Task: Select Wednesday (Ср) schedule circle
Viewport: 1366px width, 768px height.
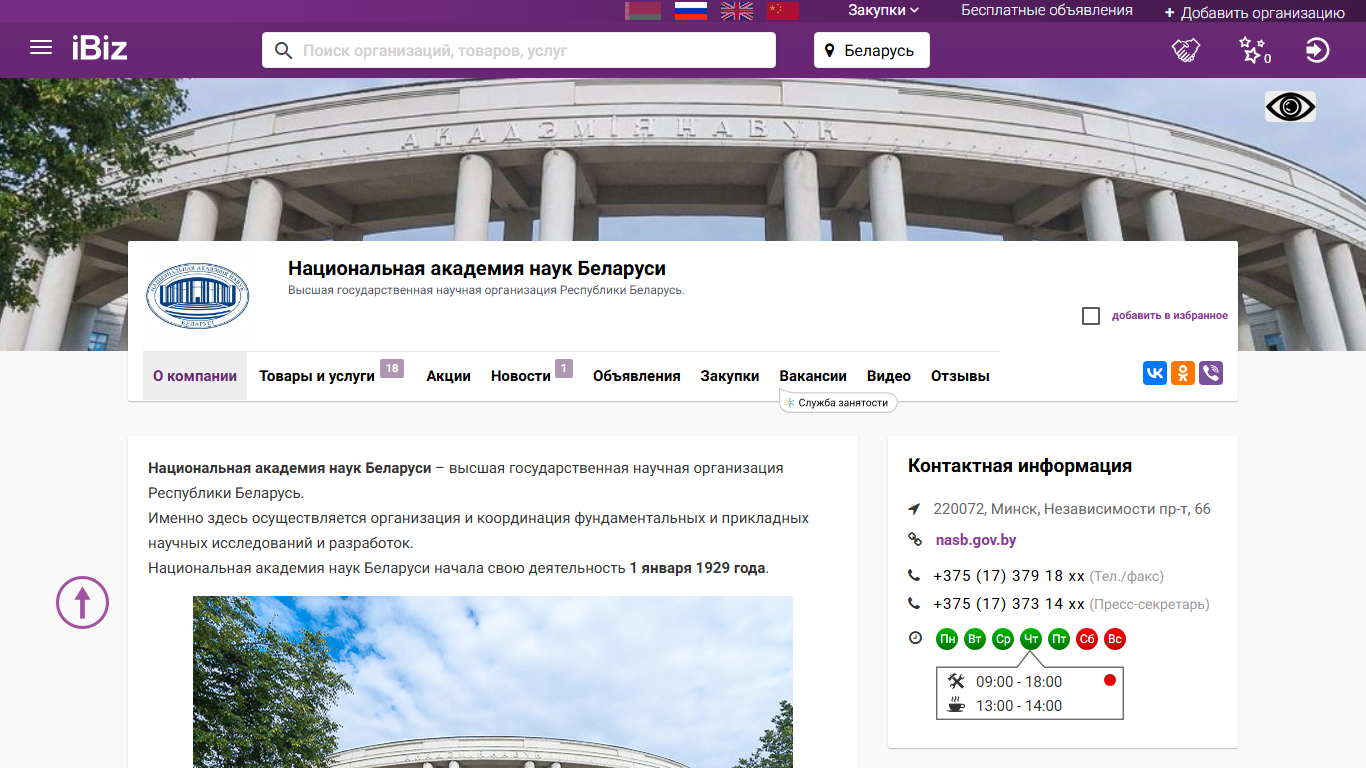Action: pos(1003,639)
